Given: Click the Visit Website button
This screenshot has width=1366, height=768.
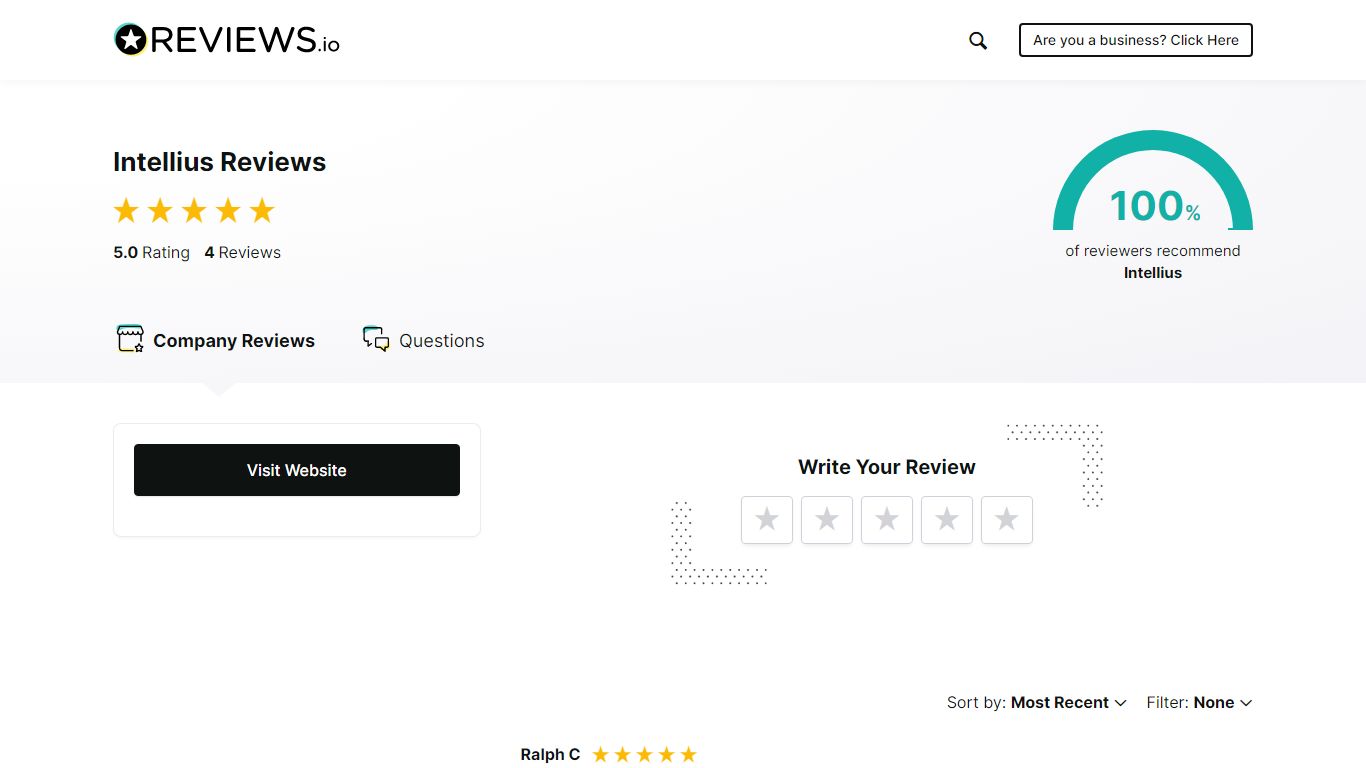Looking at the screenshot, I should [297, 470].
